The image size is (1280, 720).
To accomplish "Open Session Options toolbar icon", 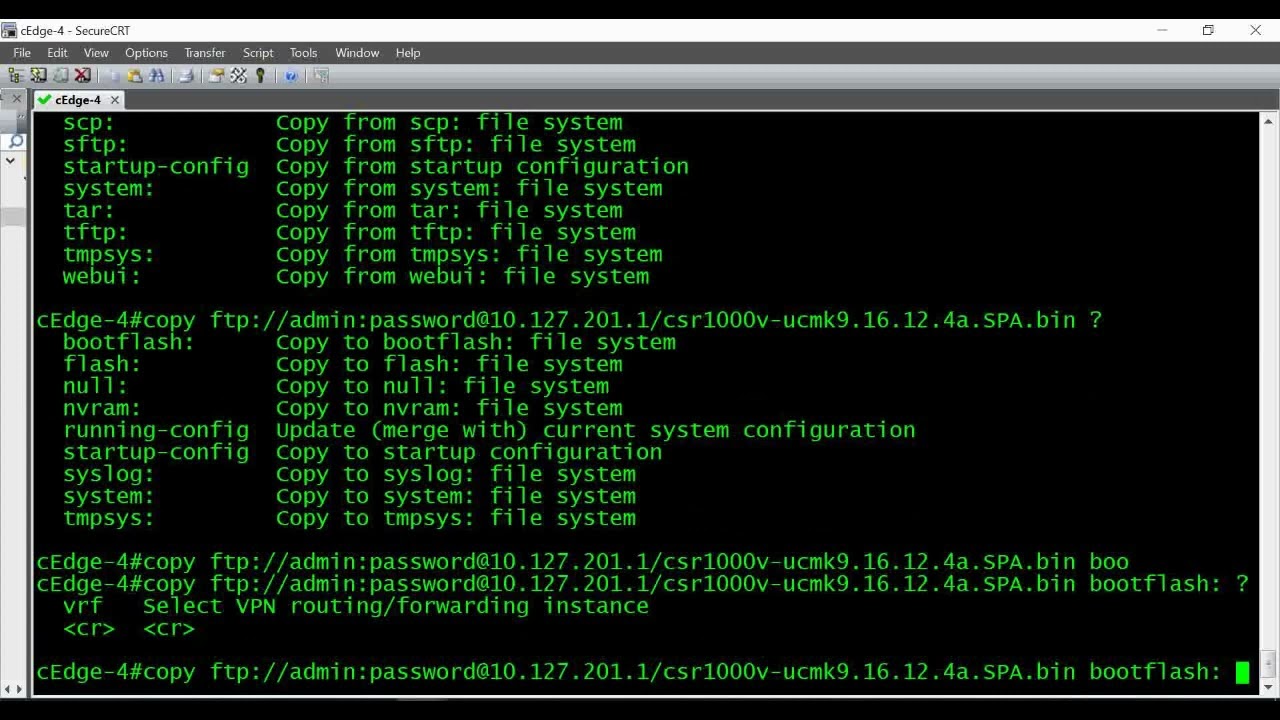I will tap(216, 75).
